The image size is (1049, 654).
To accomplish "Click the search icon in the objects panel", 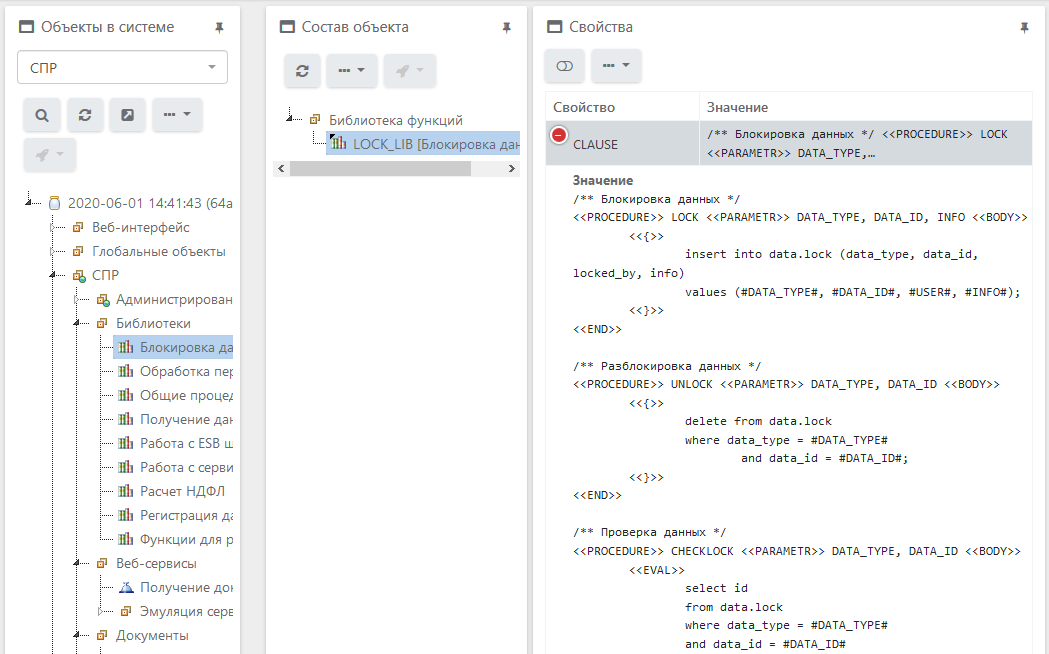I will 42,115.
